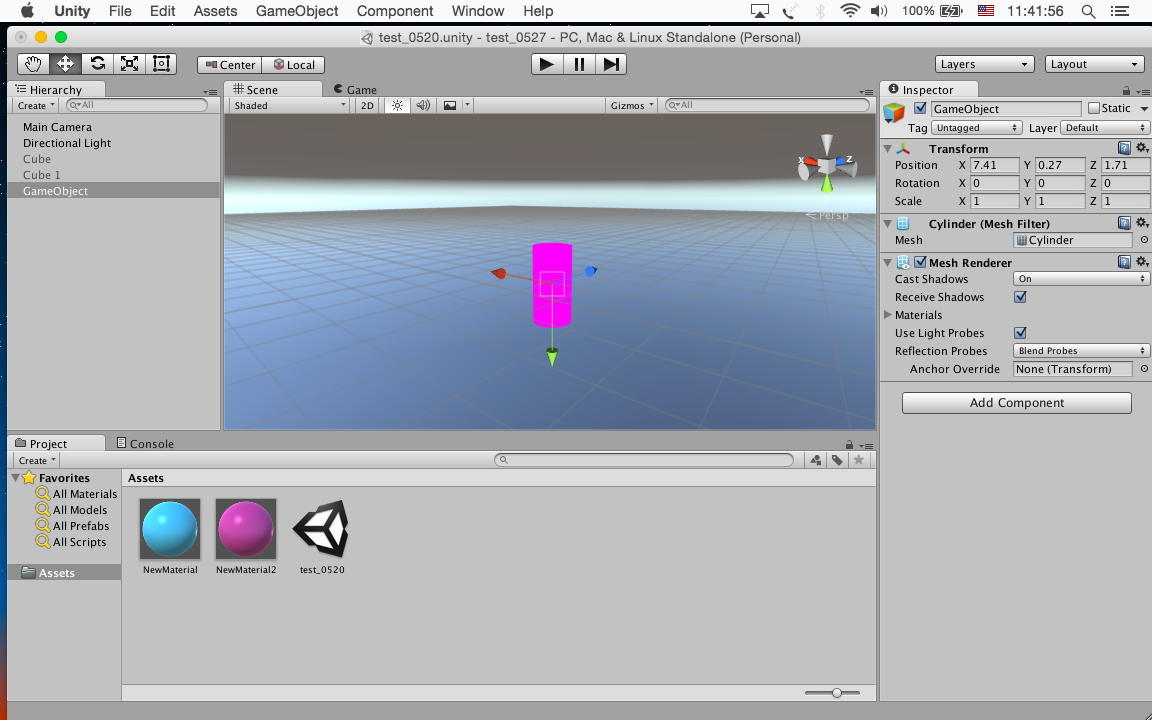Open Mesh Filter help icon
This screenshot has height=720, width=1152.
pos(1124,223)
